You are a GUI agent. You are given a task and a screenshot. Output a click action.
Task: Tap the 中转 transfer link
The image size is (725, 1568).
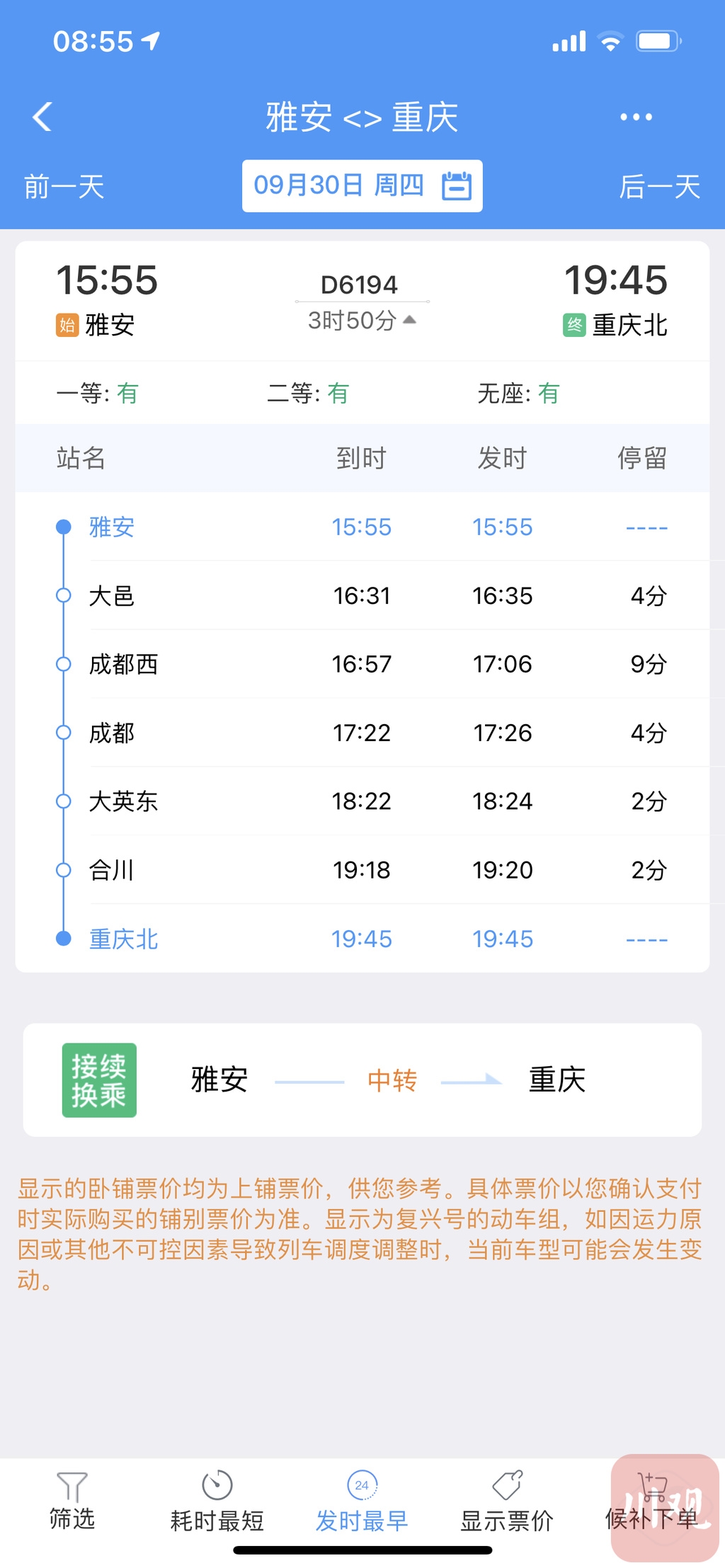pyautogui.click(x=392, y=1080)
